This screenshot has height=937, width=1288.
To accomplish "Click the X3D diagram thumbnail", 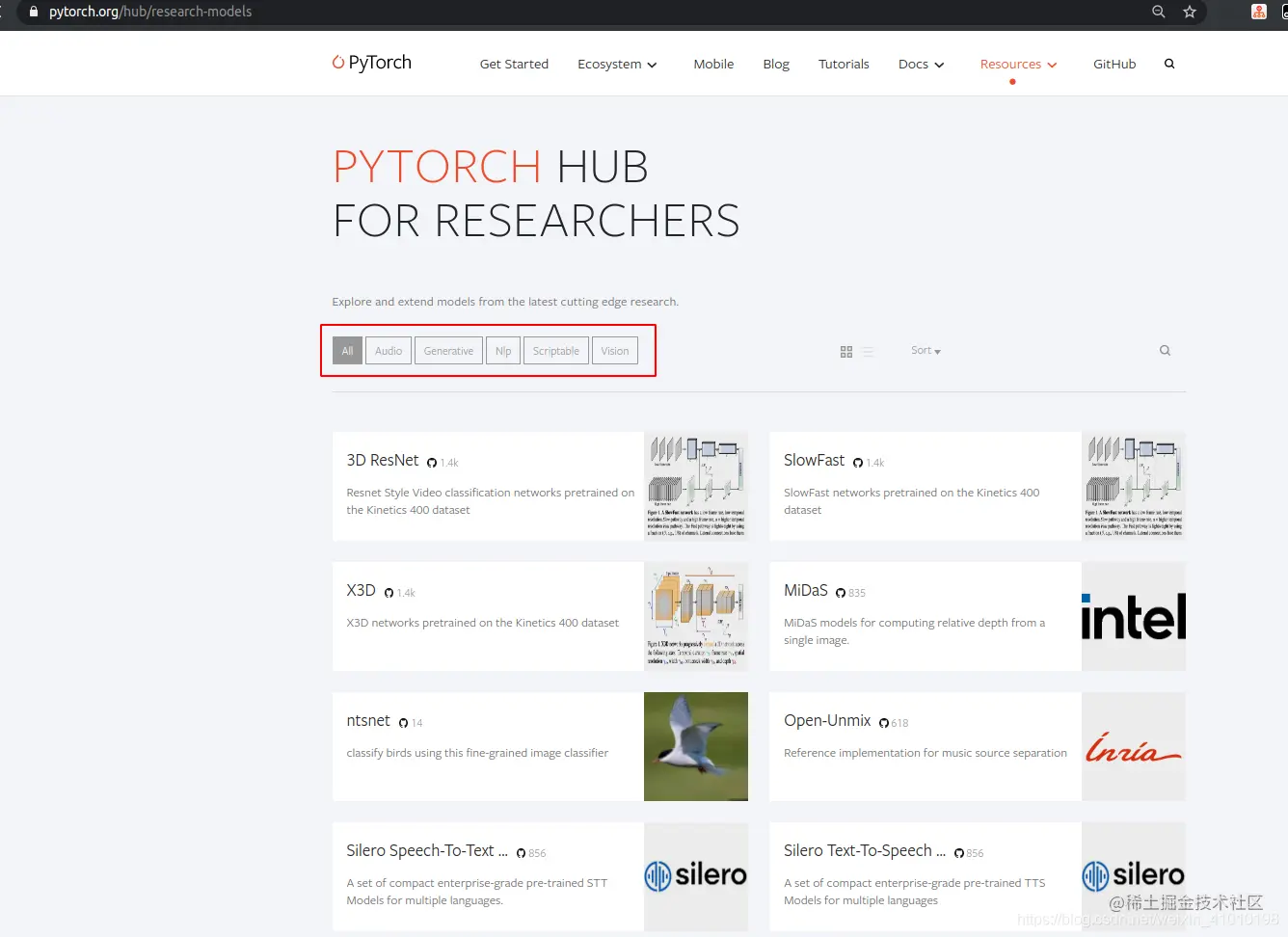I will (x=696, y=617).
